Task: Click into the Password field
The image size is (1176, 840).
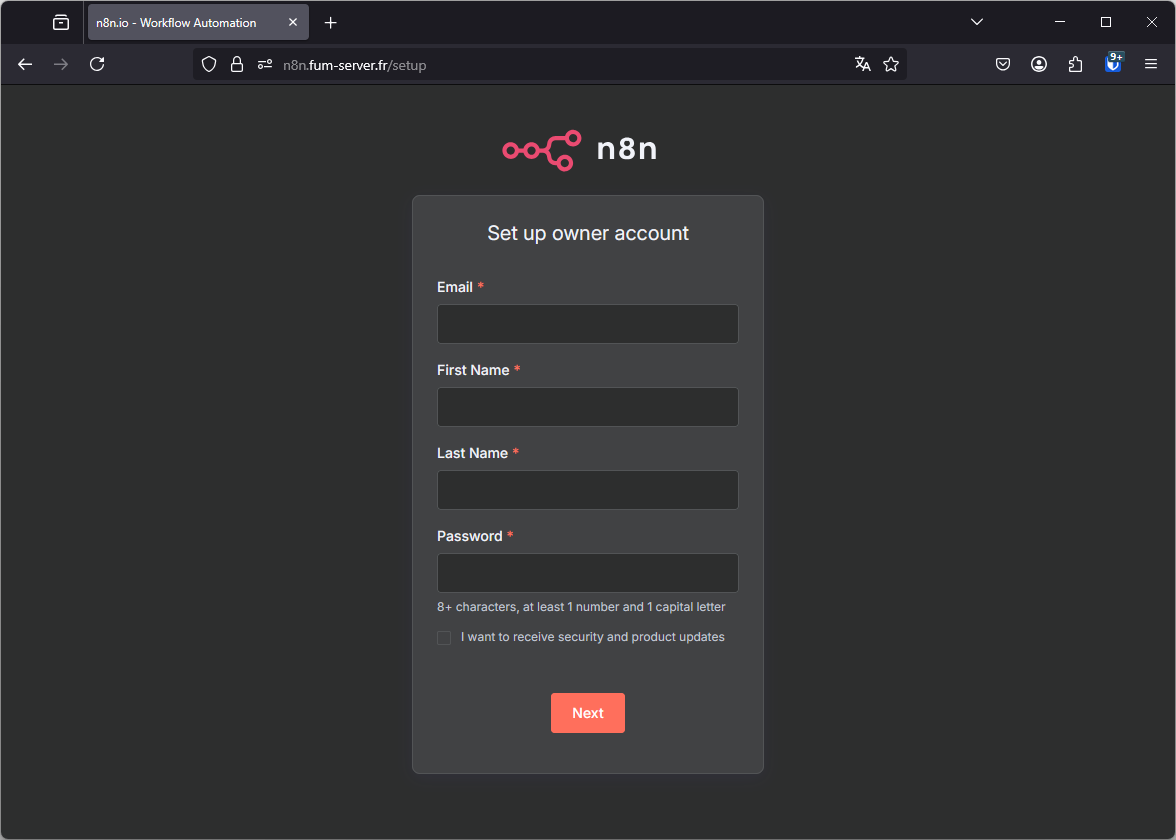Action: coord(587,573)
